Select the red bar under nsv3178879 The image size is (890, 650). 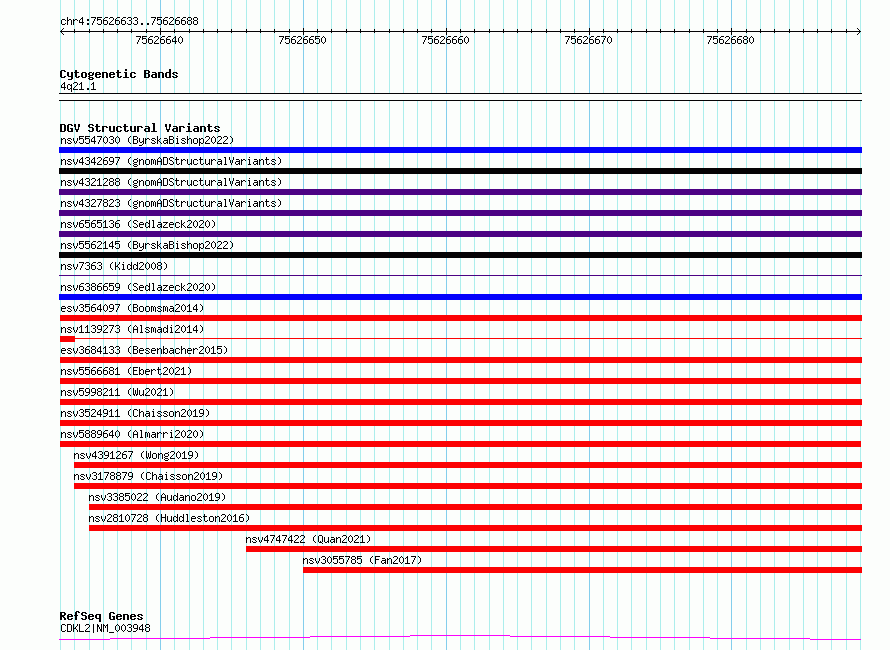(468, 486)
